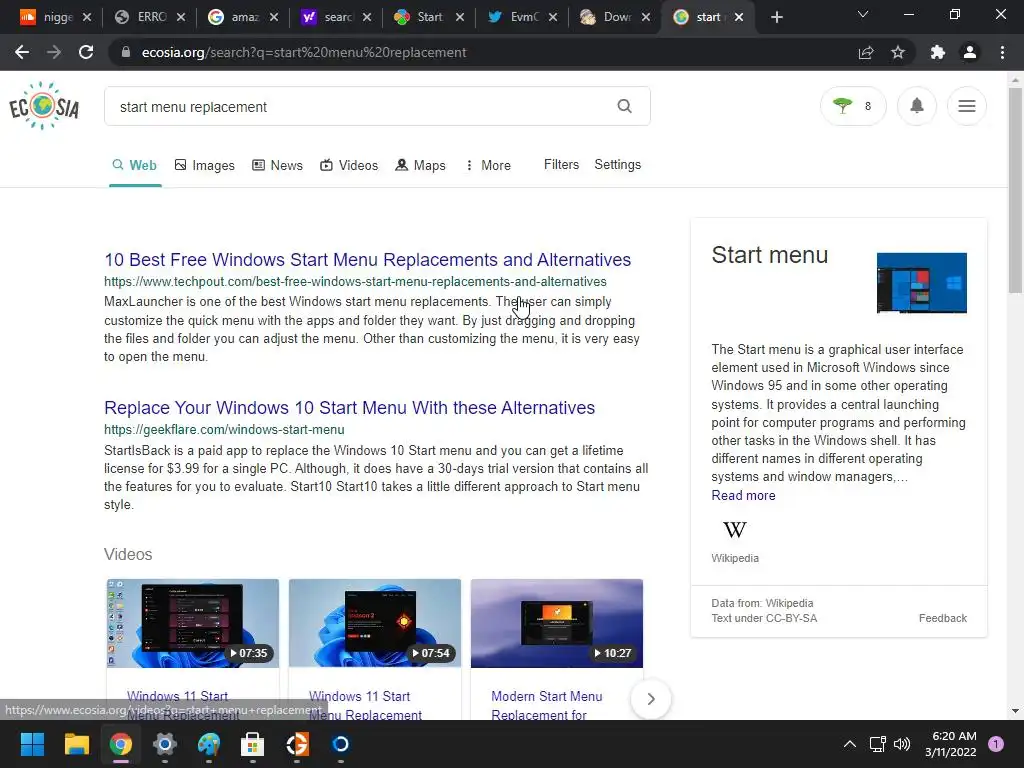Open the tree counter showing 8

tap(853, 106)
